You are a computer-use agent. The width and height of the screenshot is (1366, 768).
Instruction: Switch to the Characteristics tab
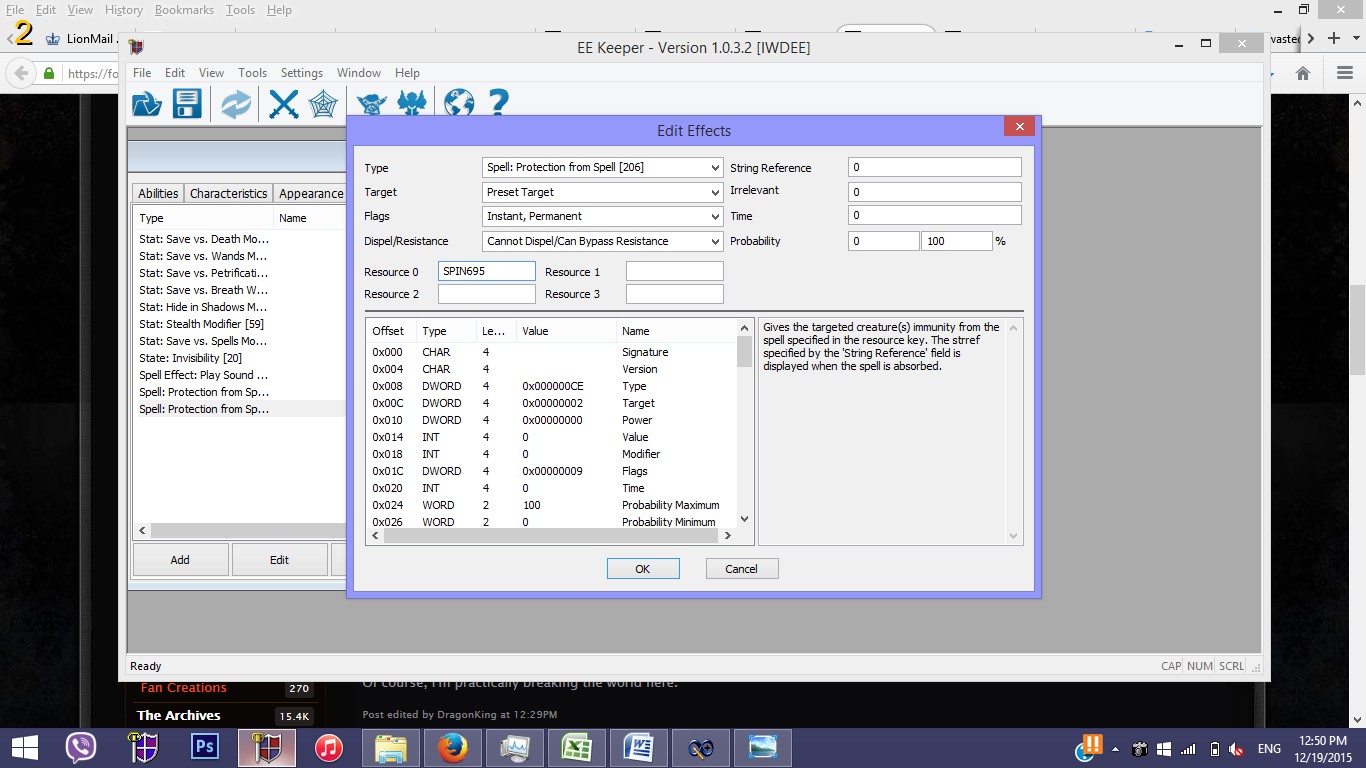pos(229,193)
